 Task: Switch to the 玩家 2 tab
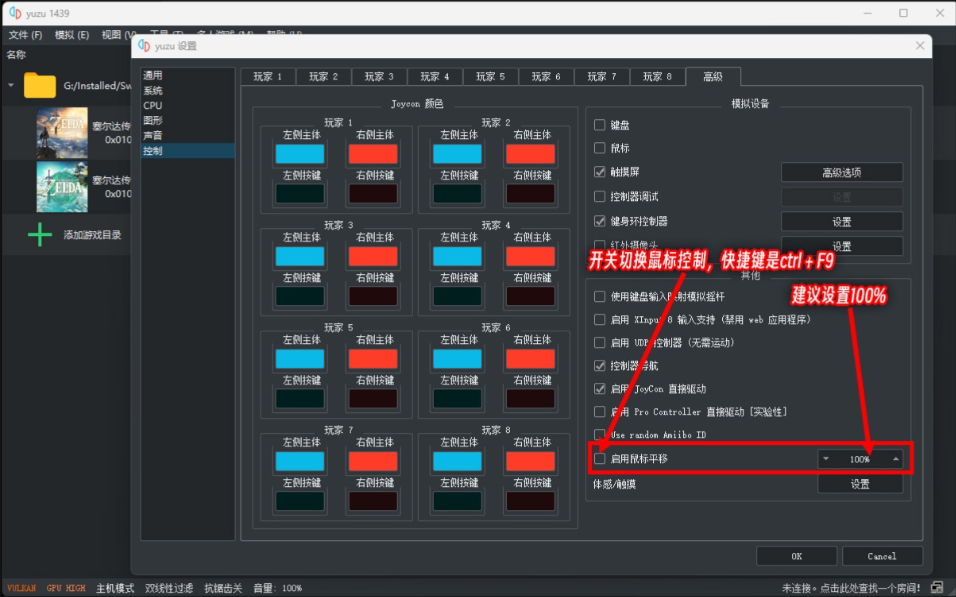click(322, 75)
